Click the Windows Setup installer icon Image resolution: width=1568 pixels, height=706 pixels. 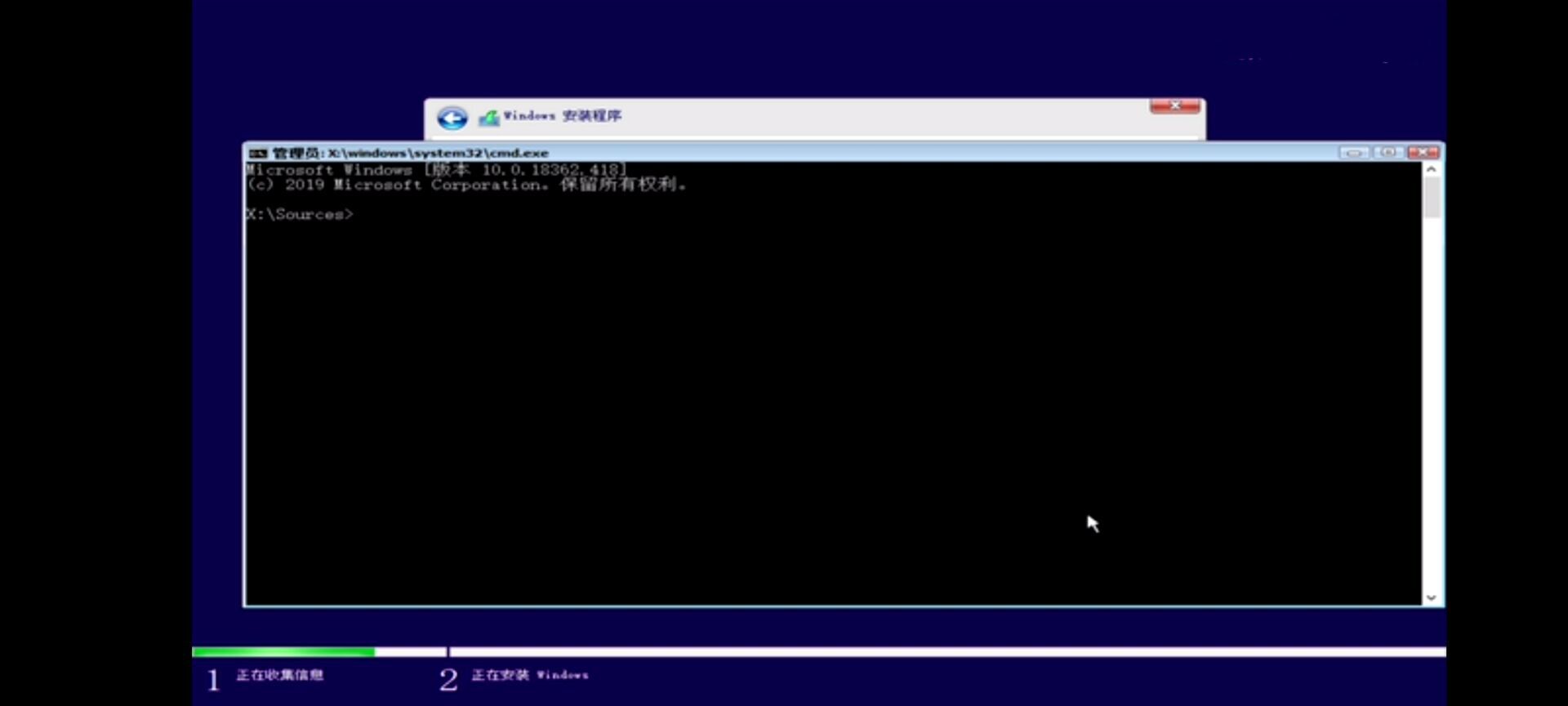[488, 118]
